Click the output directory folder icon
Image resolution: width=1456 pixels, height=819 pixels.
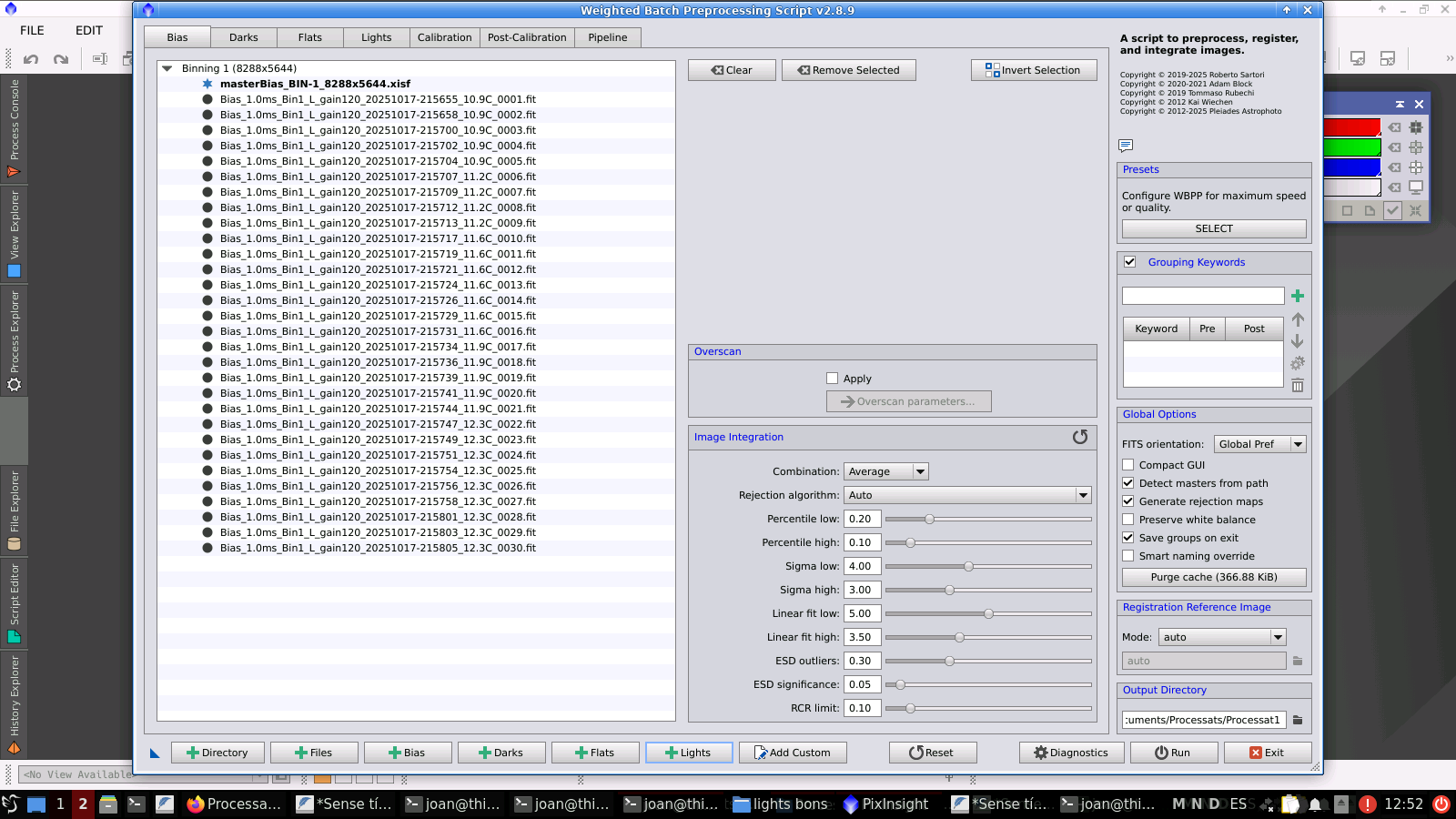tap(1298, 720)
